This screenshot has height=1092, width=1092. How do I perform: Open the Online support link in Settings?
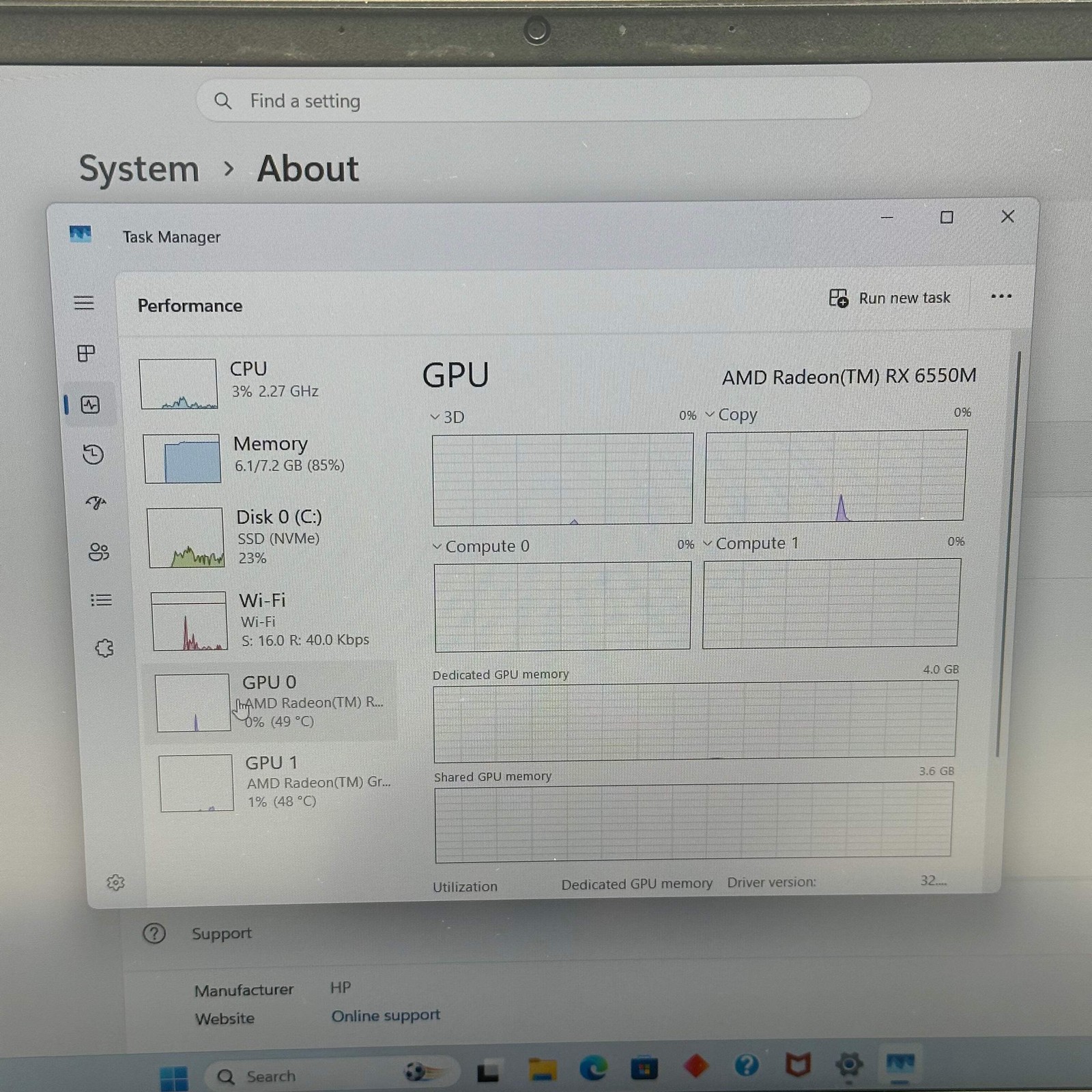tap(386, 1016)
